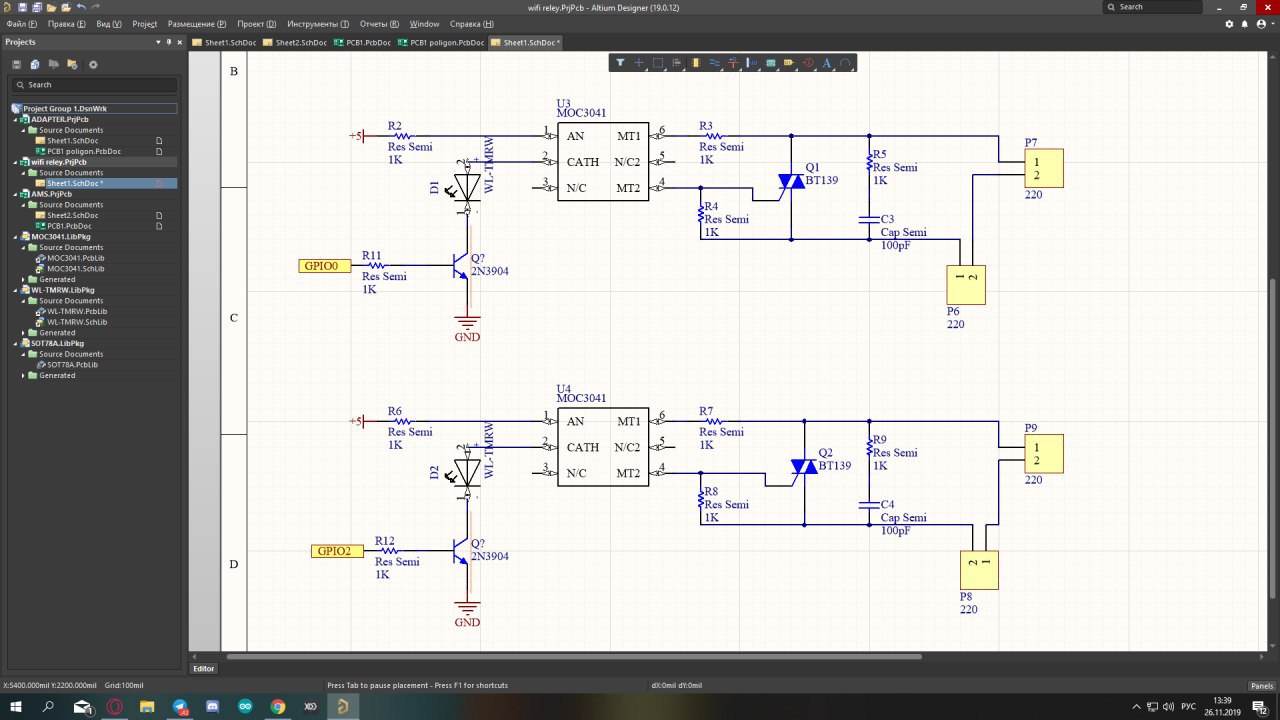Open Projects panel settings gear
Viewport: 1280px width, 720px height.
93,64
